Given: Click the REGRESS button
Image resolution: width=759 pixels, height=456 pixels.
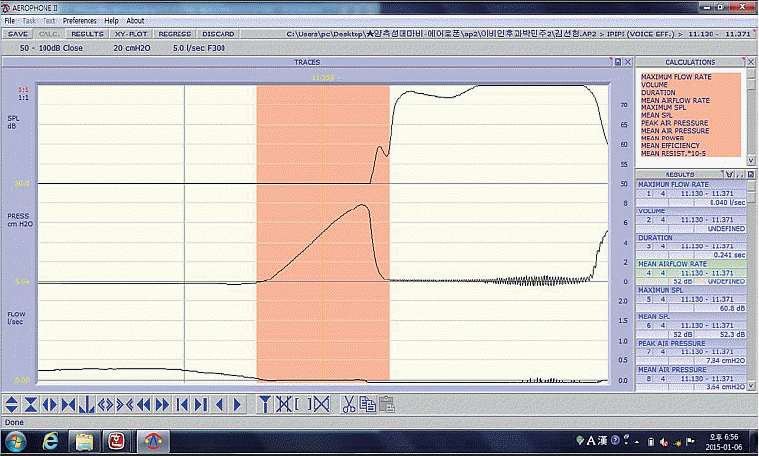Looking at the screenshot, I should (x=174, y=33).
